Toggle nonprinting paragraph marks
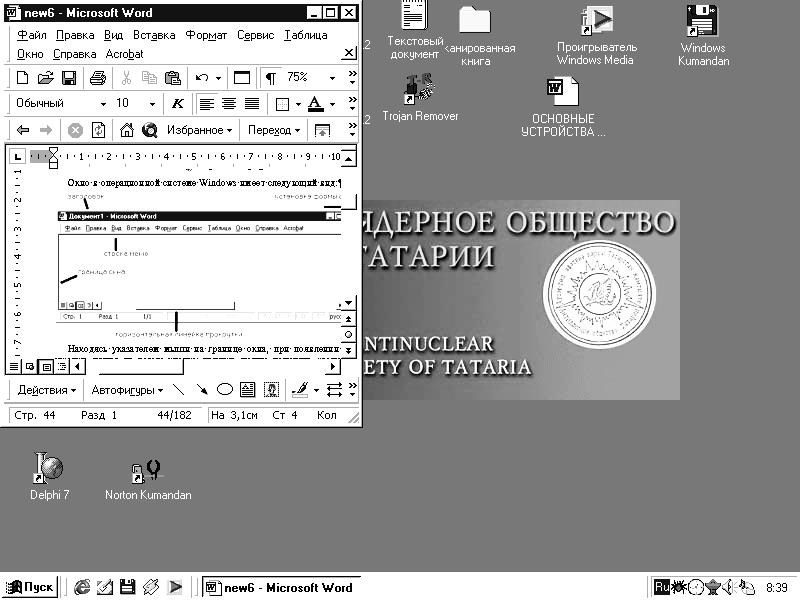The image size is (800, 600). tap(270, 78)
